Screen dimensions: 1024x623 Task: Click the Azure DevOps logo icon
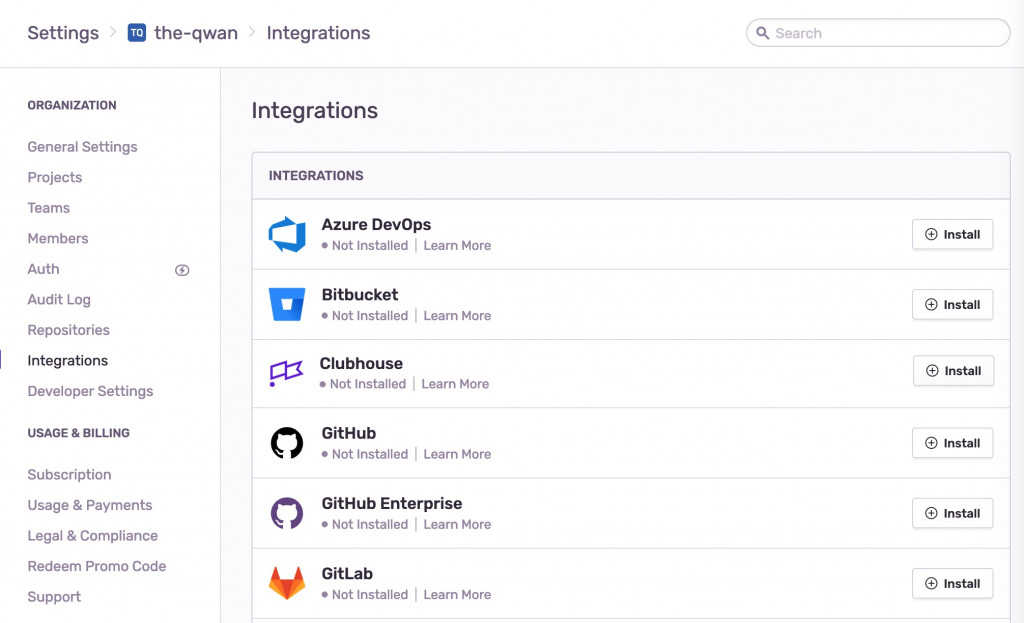tap(287, 234)
